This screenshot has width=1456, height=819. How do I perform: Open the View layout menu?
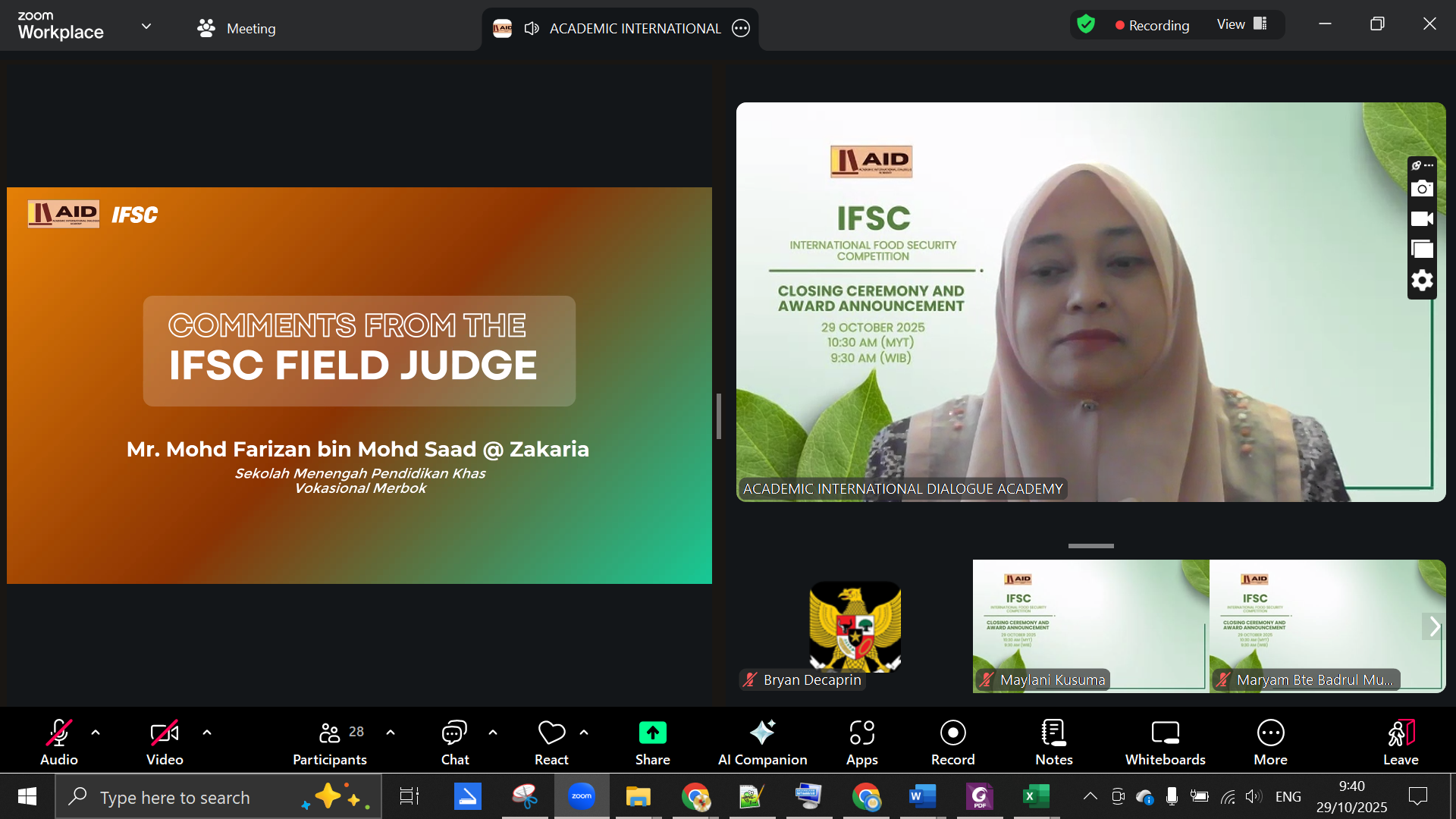pos(1241,24)
